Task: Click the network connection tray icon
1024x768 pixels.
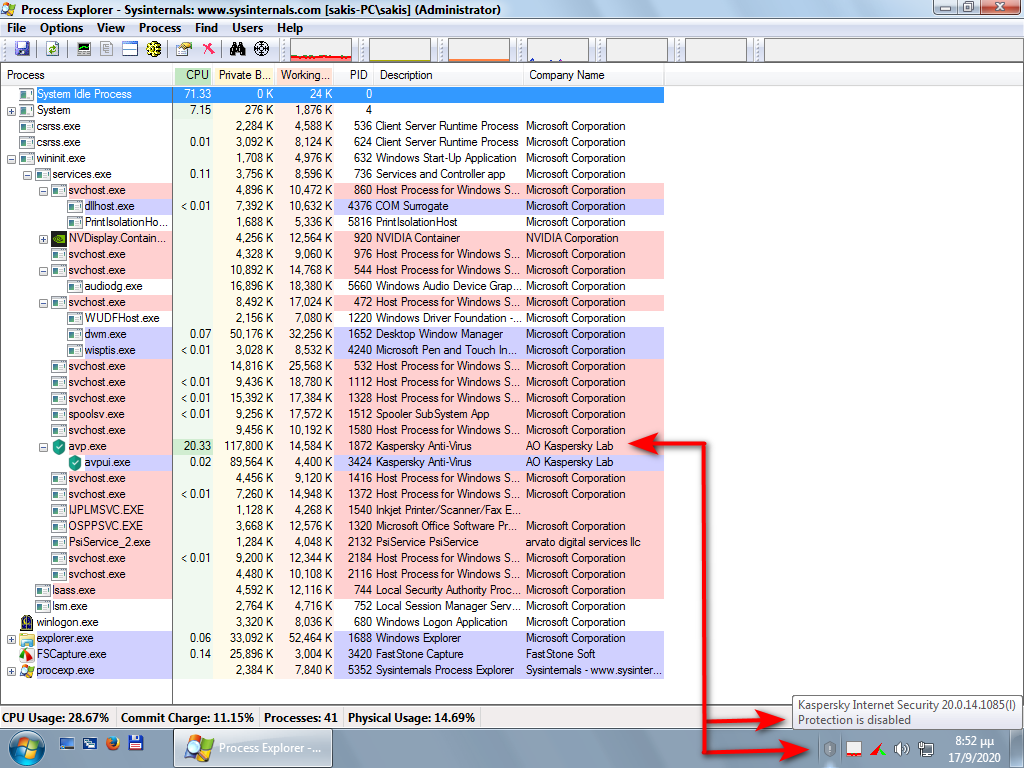Action: (925, 748)
